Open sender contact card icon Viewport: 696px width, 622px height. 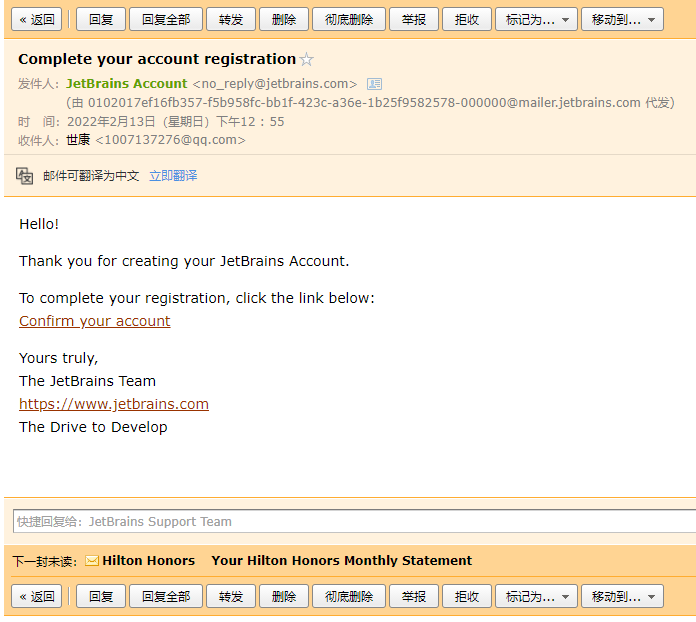(374, 84)
